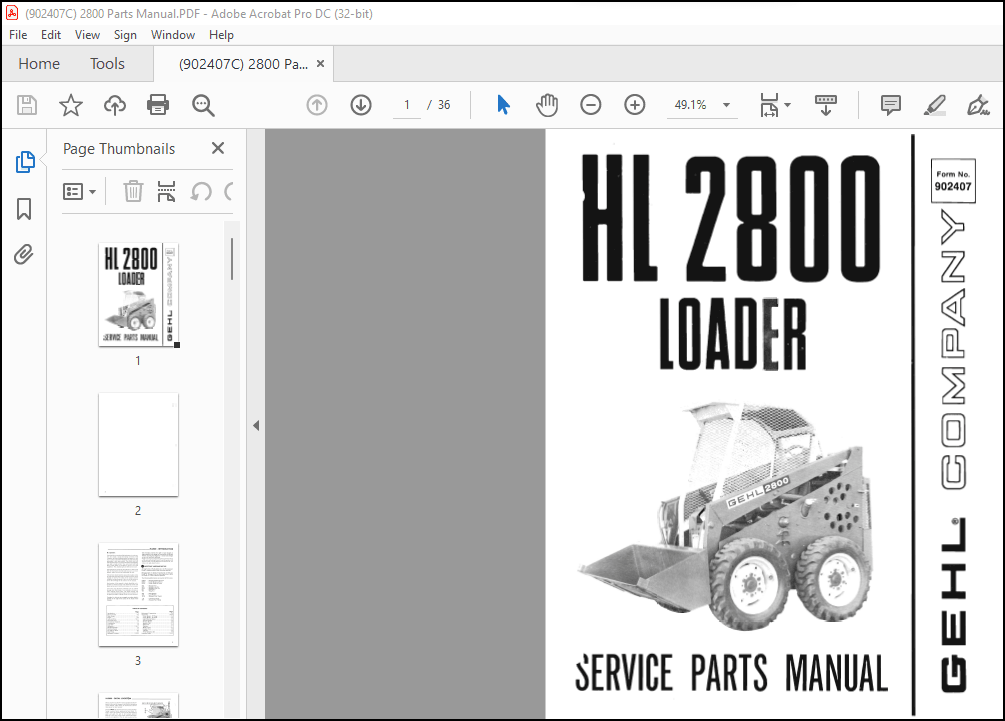This screenshot has width=1005, height=721.
Task: Toggle scrolling page view mode
Action: pyautogui.click(x=823, y=104)
